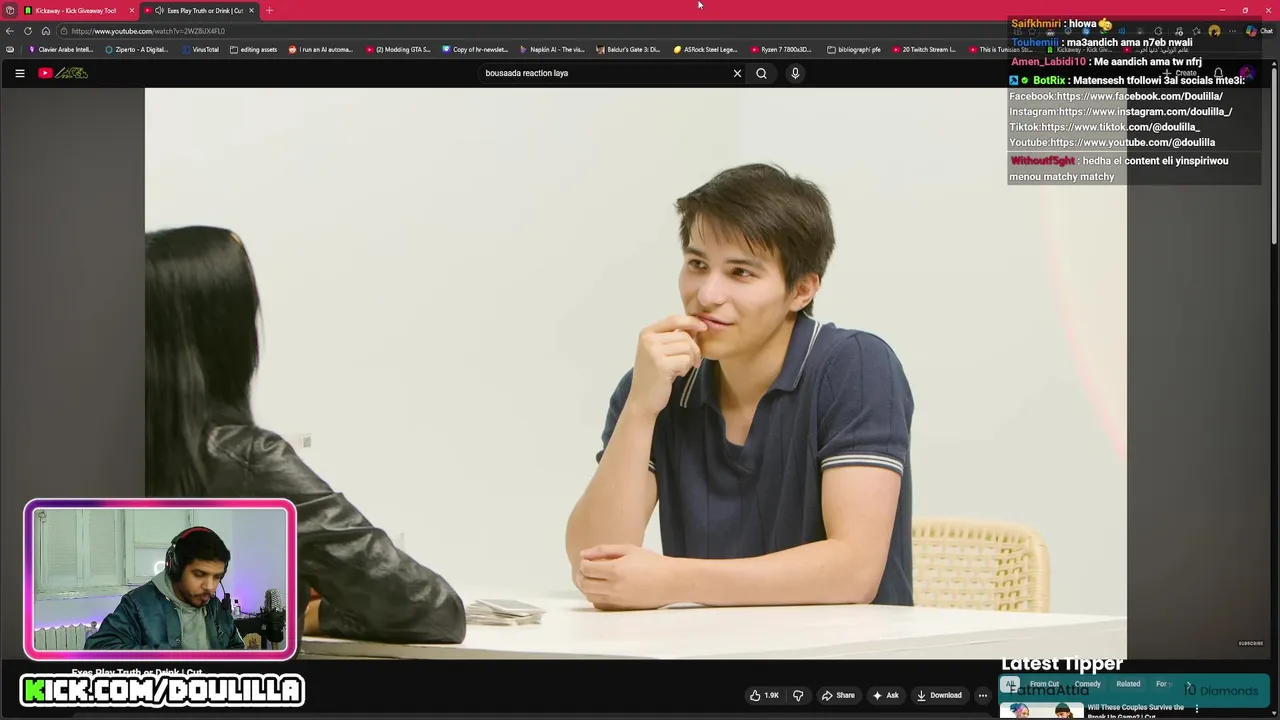Screen dimensions: 1280x720
Task: Mute audio on Exes Play Truth or Drink tab
Action: [x=159, y=10]
